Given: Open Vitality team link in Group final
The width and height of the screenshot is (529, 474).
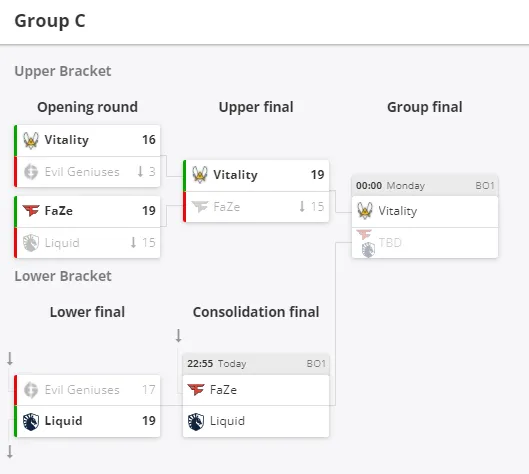Looking at the screenshot, I should coord(398,211).
